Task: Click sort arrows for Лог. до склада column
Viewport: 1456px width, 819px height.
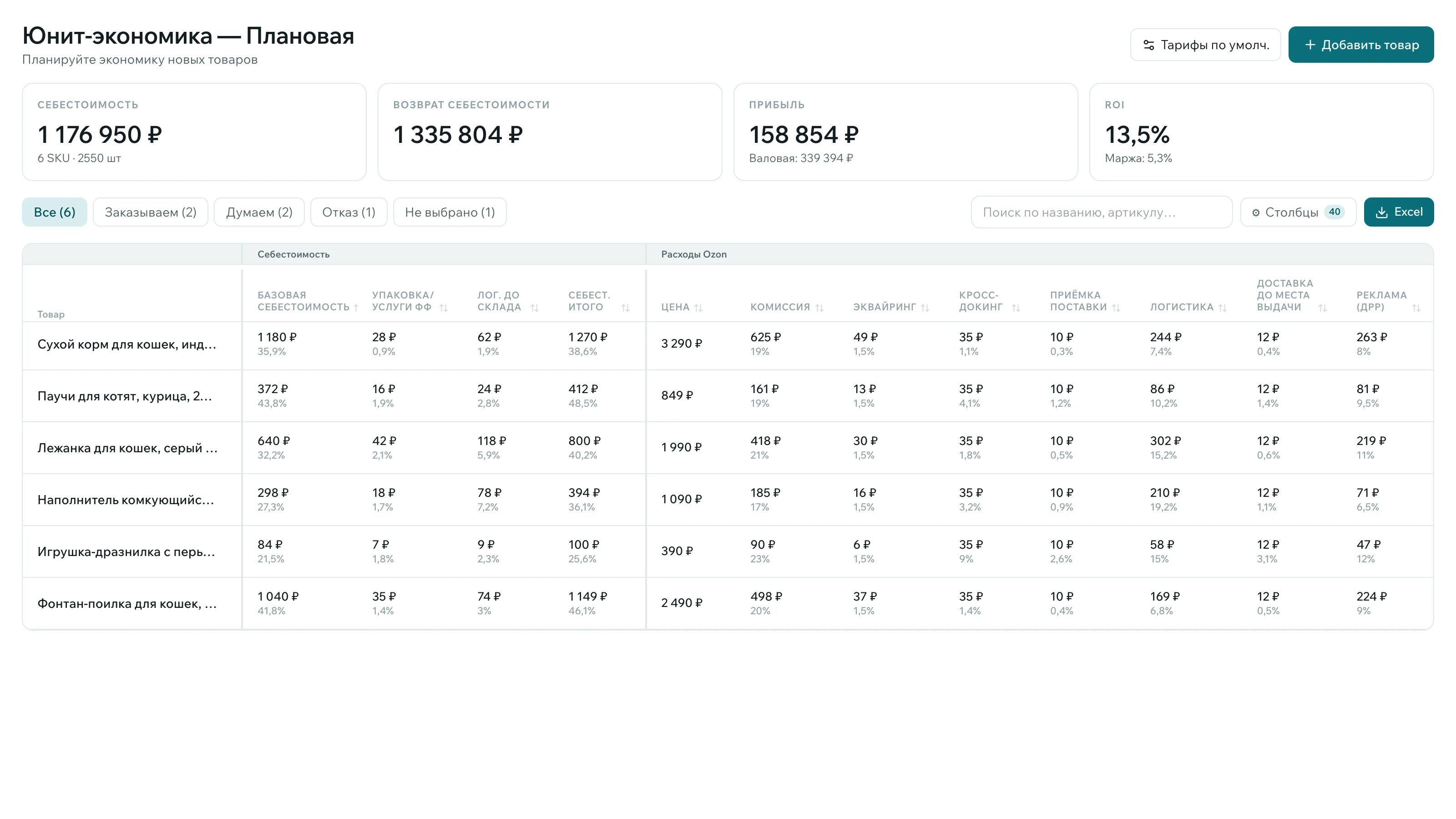Action: [535, 308]
